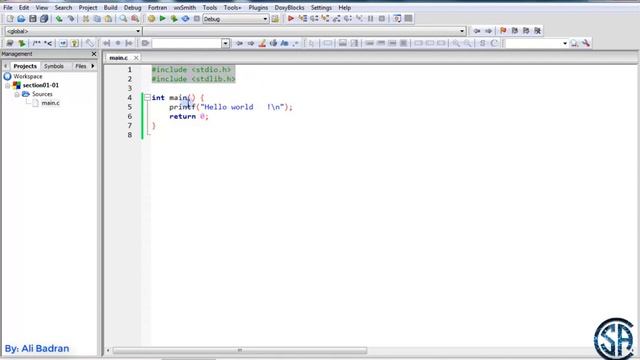The image size is (640, 360).
Task: Click the wrench options icon
Action: [586, 43]
